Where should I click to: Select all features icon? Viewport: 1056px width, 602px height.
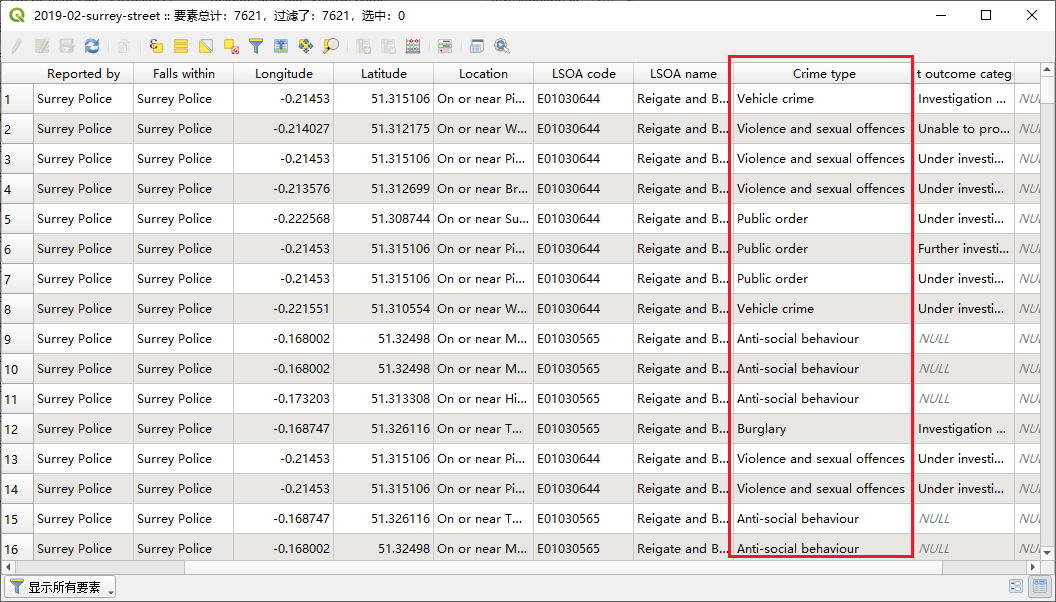181,46
